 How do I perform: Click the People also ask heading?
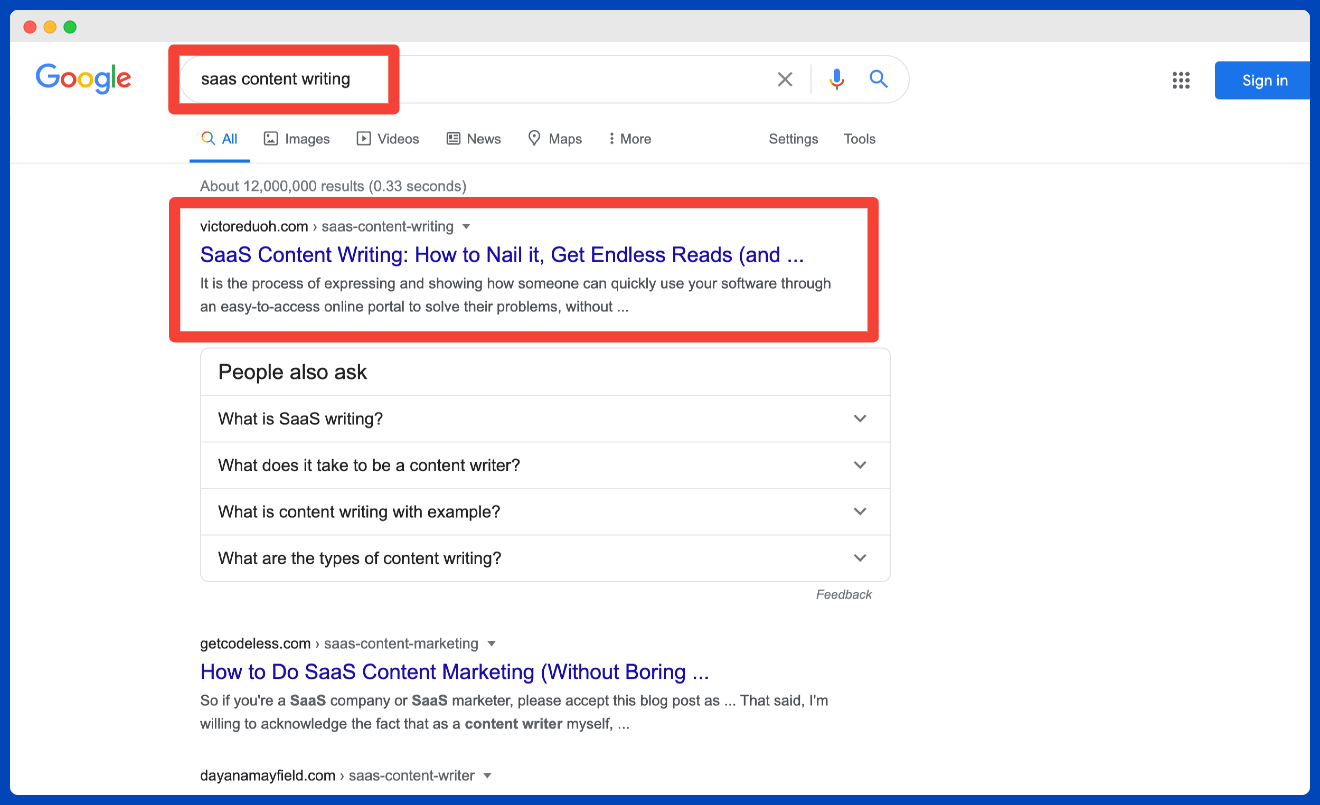pos(293,372)
